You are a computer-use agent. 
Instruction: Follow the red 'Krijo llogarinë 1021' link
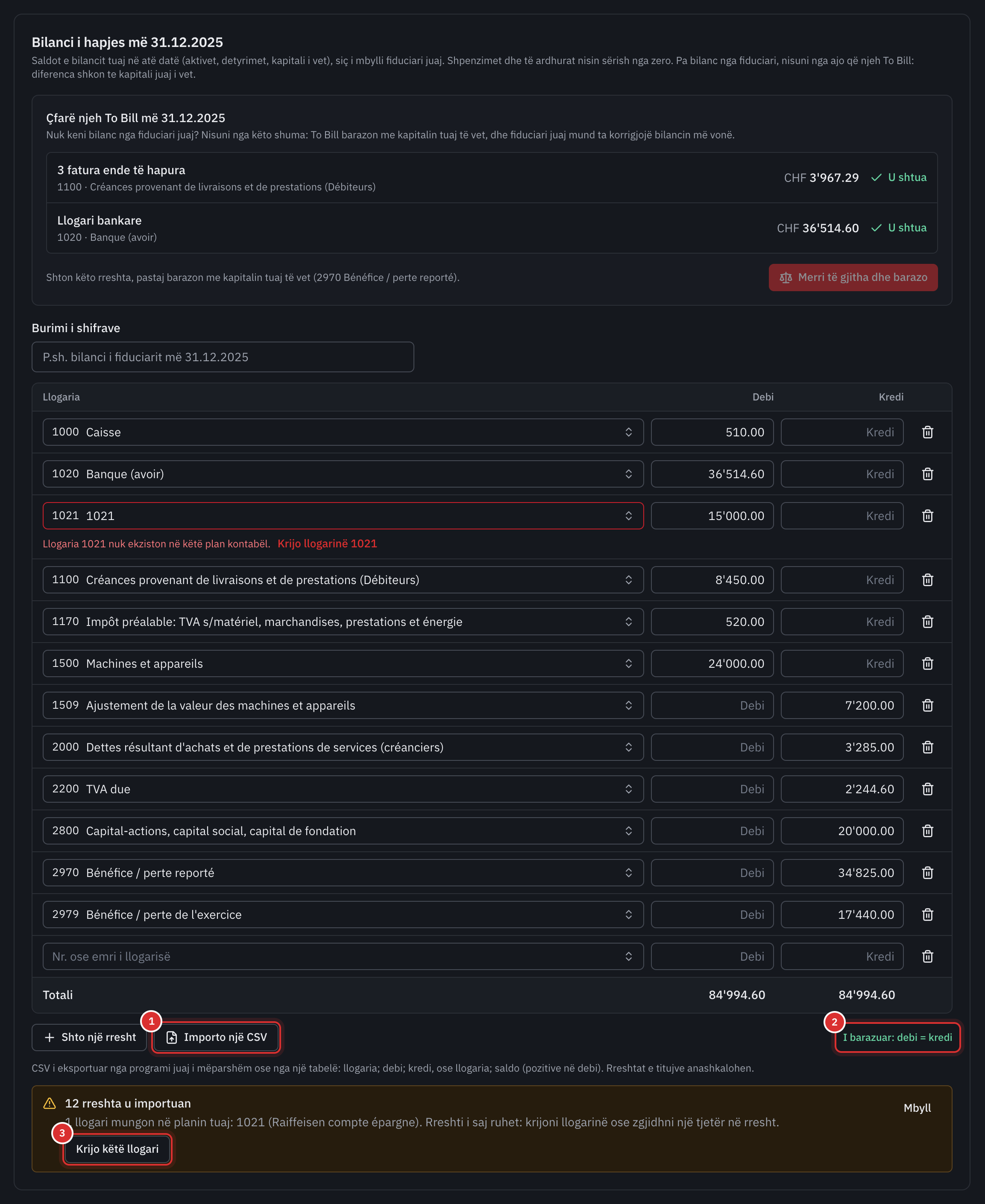(x=327, y=544)
